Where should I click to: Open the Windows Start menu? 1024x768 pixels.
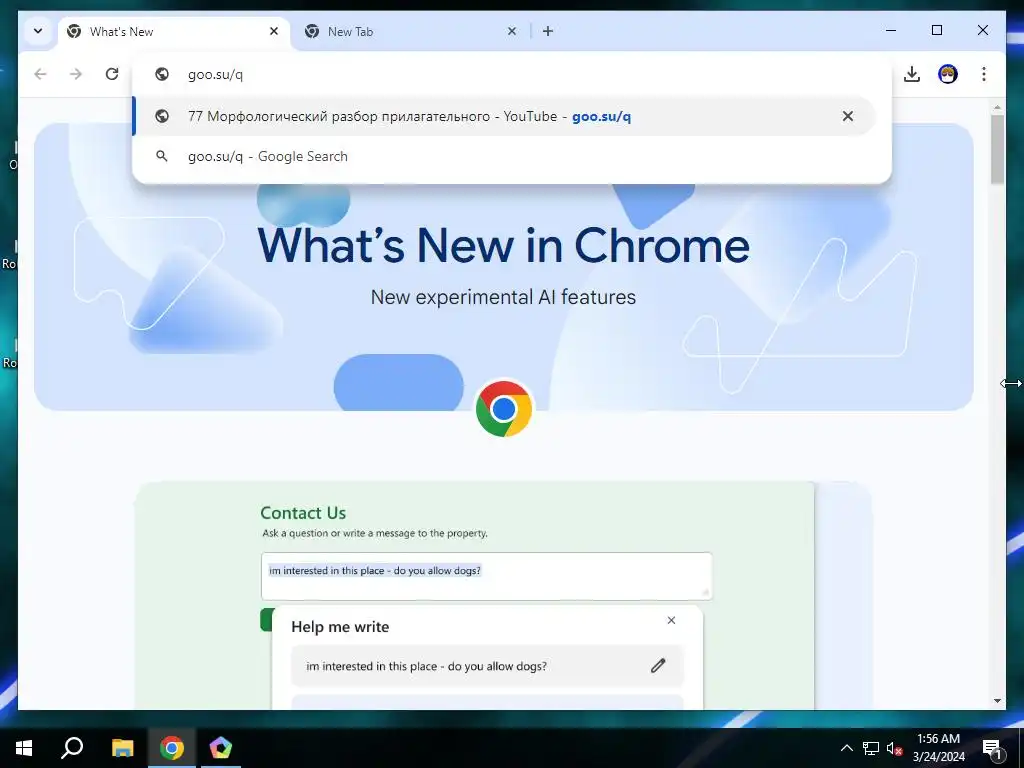pyautogui.click(x=24, y=748)
